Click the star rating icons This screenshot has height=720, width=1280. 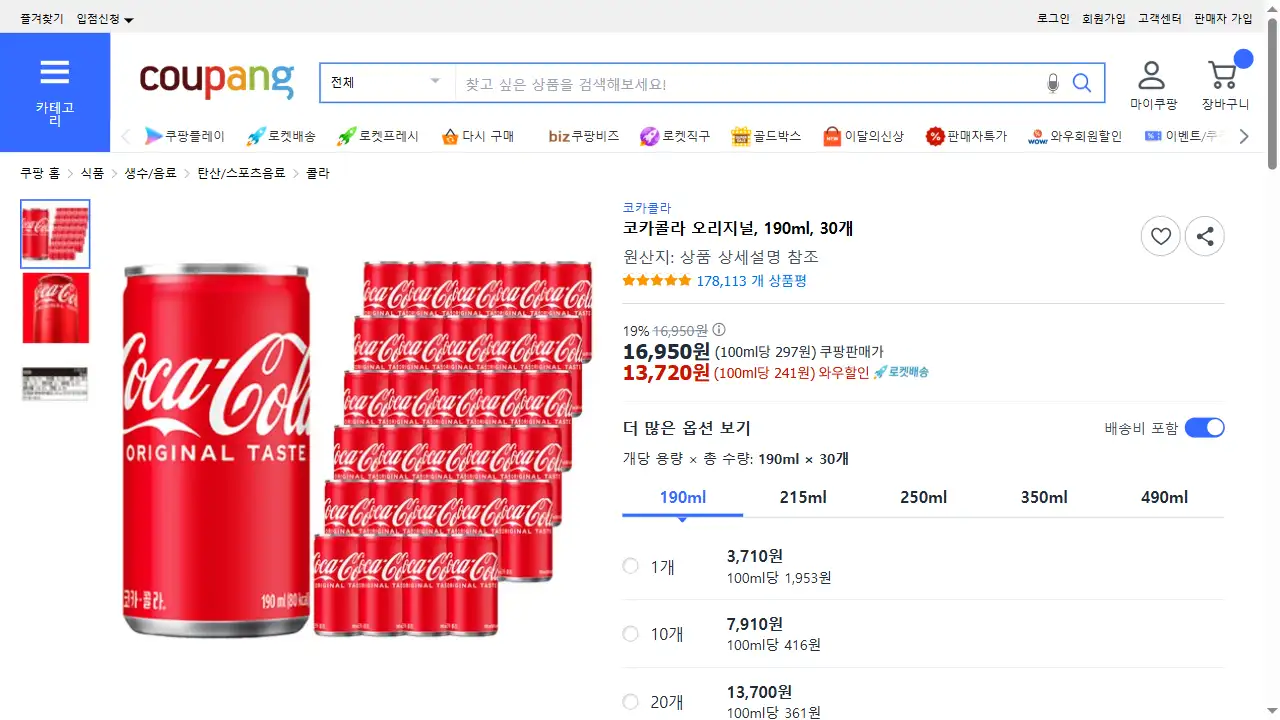click(x=656, y=281)
